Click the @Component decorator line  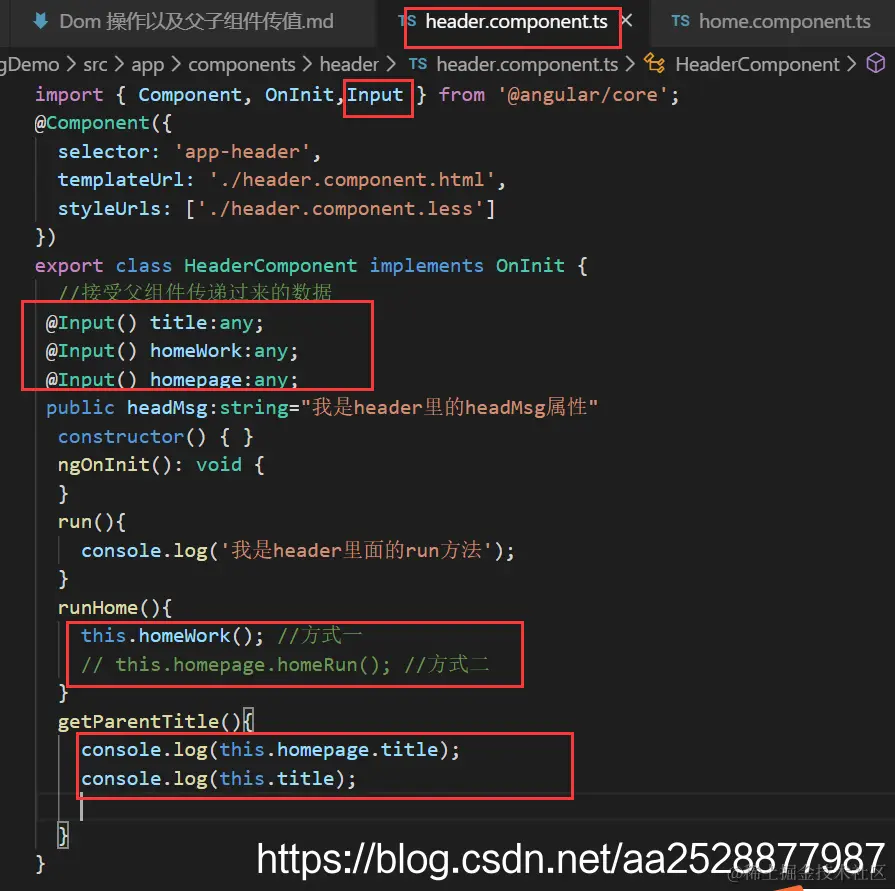click(103, 123)
